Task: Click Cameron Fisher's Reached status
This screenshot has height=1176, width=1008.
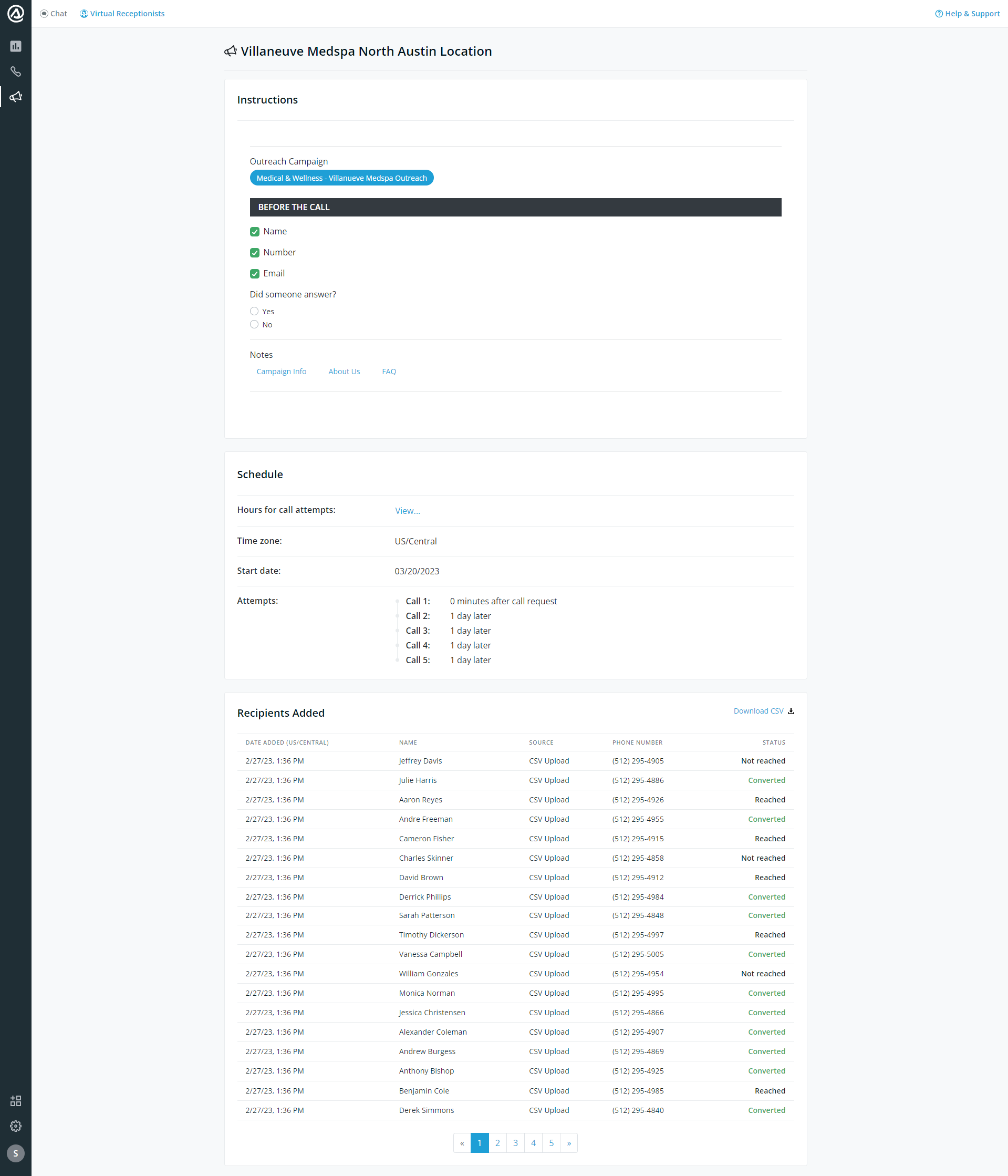Action: (770, 838)
